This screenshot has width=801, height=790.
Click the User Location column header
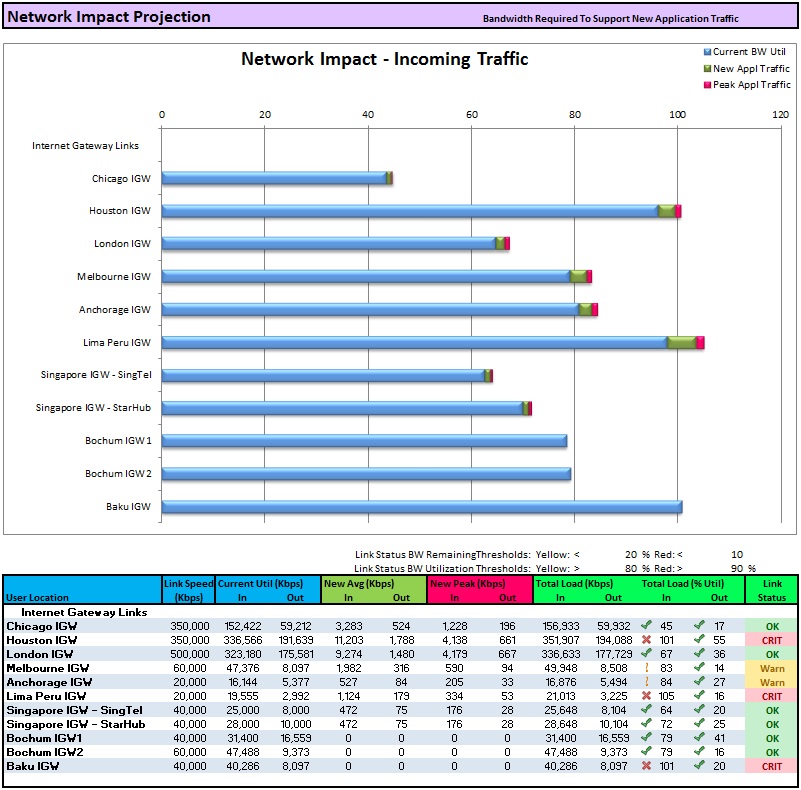(x=38, y=598)
